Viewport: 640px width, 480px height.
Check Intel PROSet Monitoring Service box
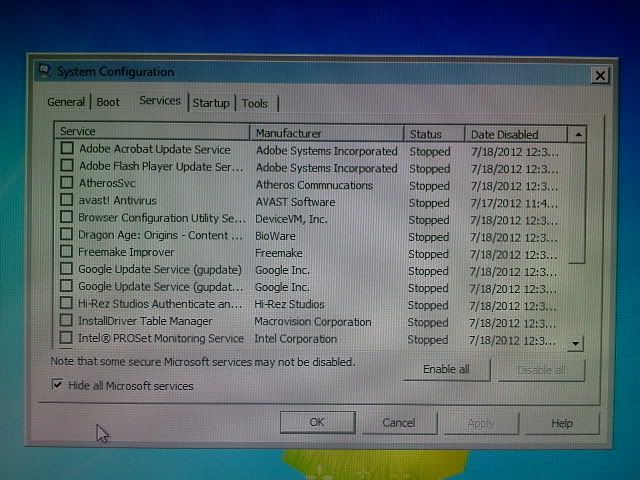point(66,337)
